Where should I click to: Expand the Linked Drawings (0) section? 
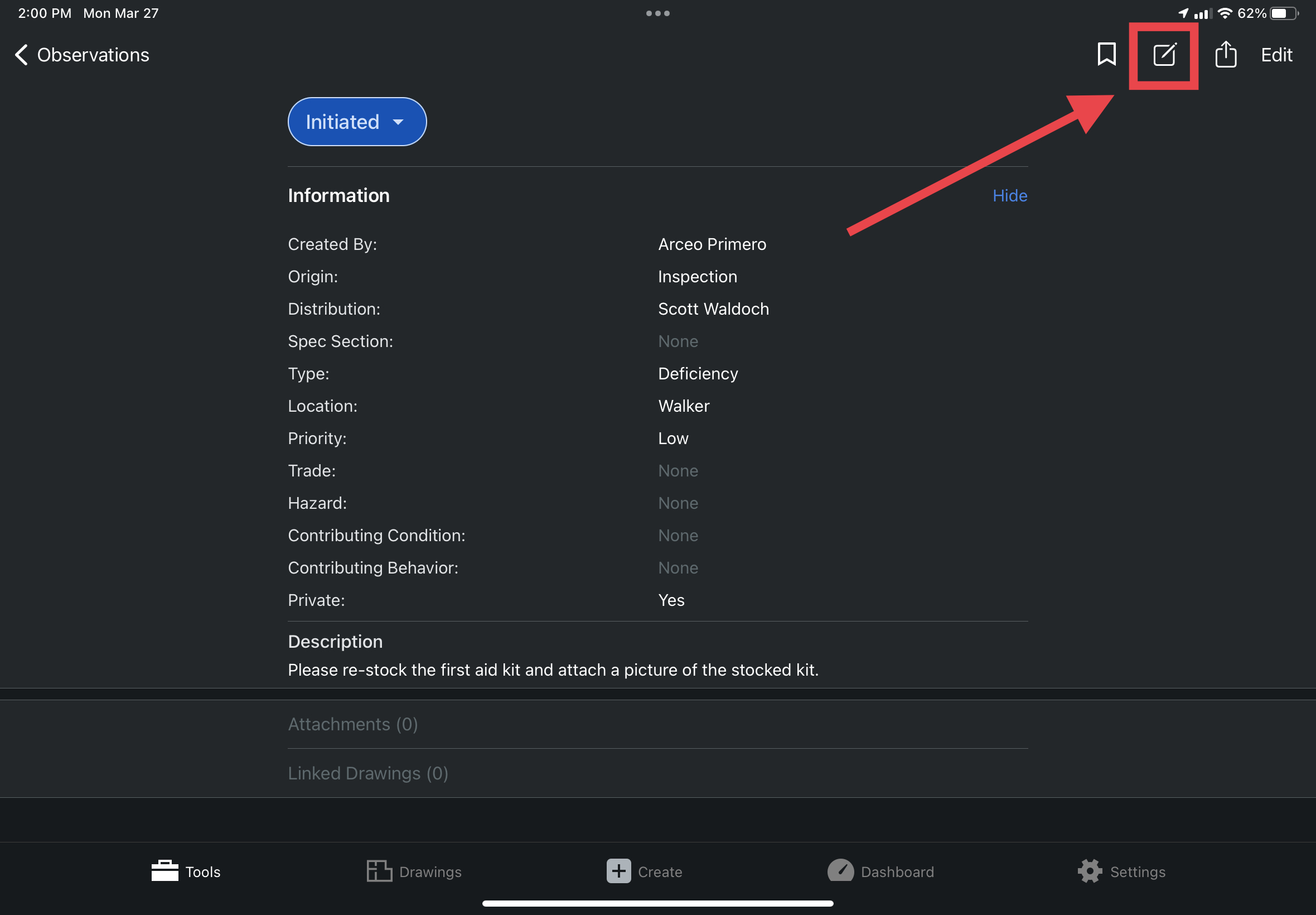[x=368, y=773]
